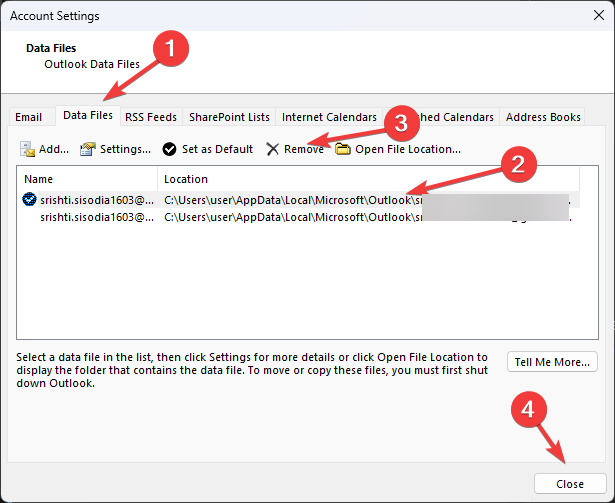Click the Add... label in toolbar

pos(54,149)
